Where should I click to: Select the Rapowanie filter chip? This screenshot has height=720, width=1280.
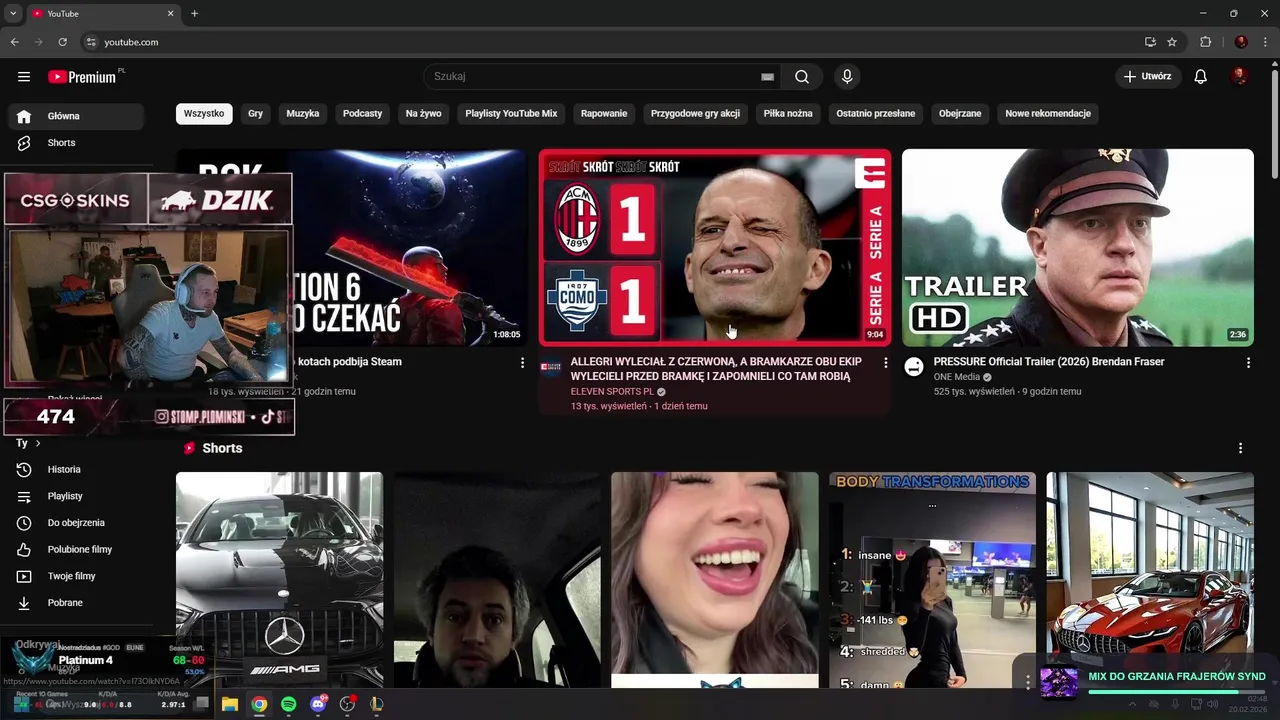point(604,114)
